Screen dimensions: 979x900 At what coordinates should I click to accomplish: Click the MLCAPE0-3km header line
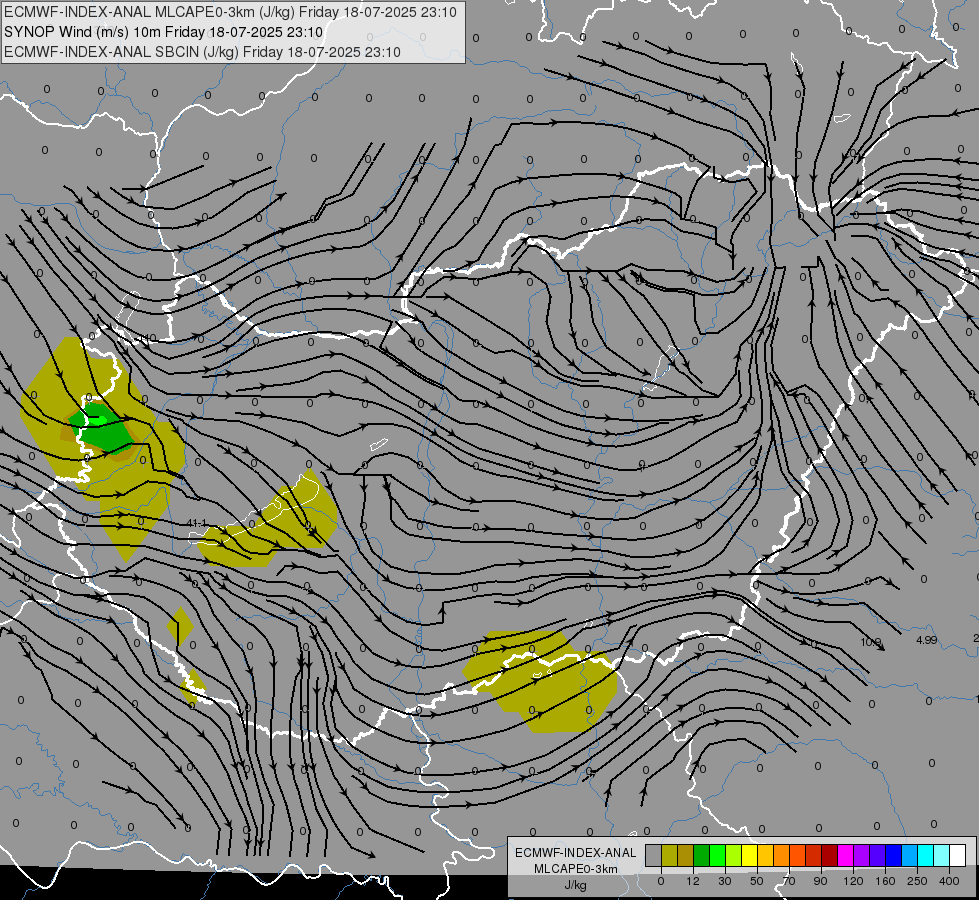[230, 12]
